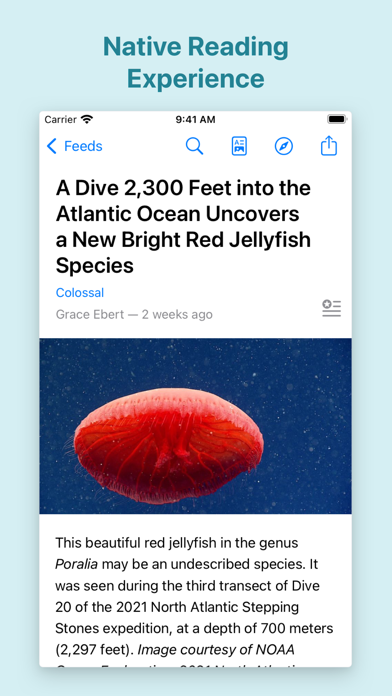The height and width of the screenshot is (696, 392).
Task: Click the paragraph starting "This beautiful red jellyfish"
Action: coord(194,596)
